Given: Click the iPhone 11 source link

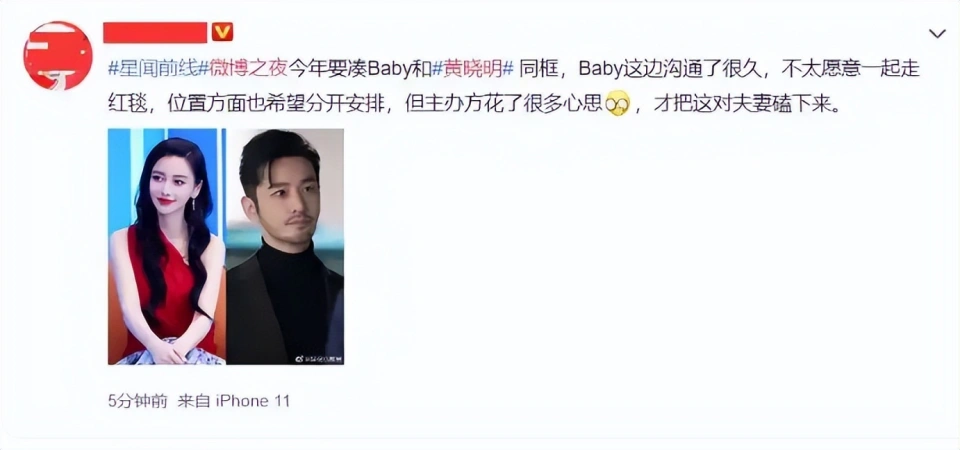Looking at the screenshot, I should tap(252, 401).
